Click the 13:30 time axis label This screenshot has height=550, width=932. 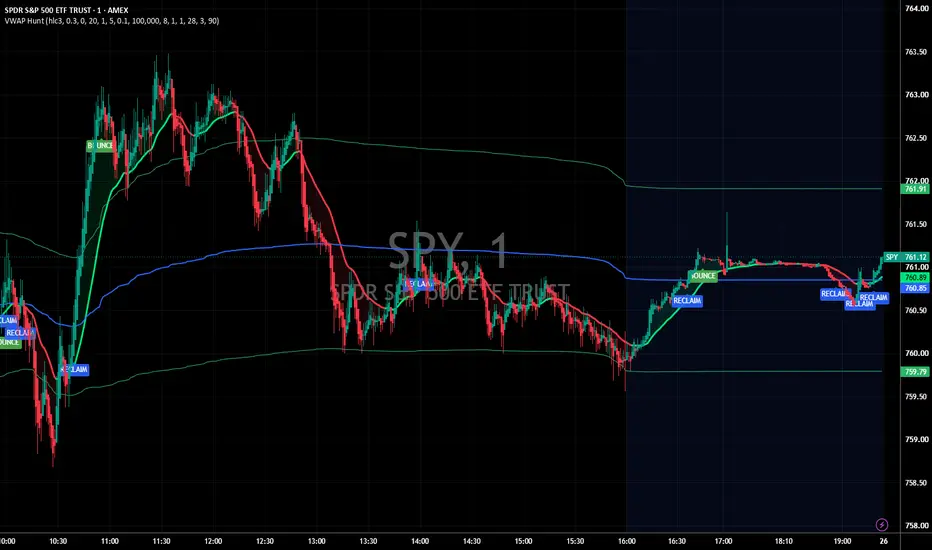[369, 541]
